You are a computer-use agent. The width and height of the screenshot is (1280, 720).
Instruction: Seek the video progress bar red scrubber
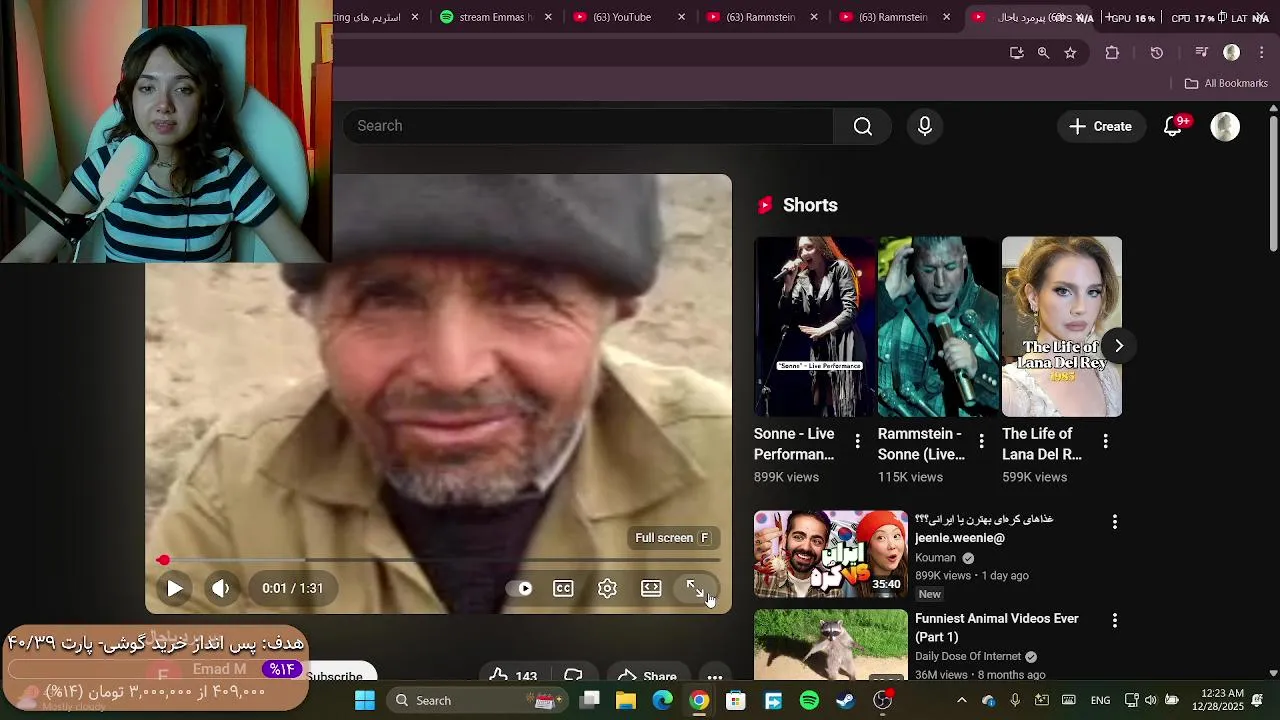[x=163, y=560]
